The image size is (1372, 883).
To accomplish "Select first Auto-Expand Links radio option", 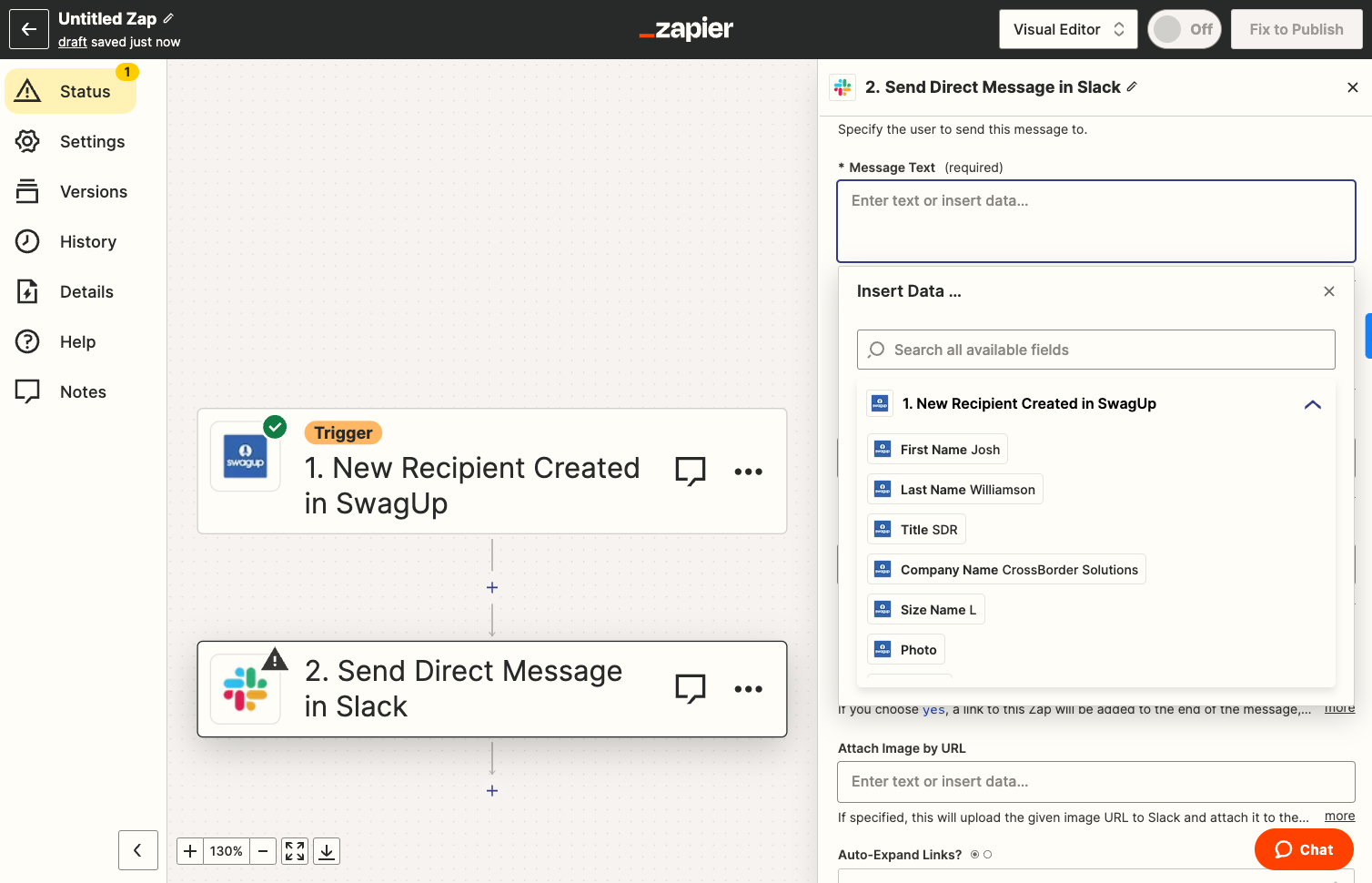I will pos(974,855).
